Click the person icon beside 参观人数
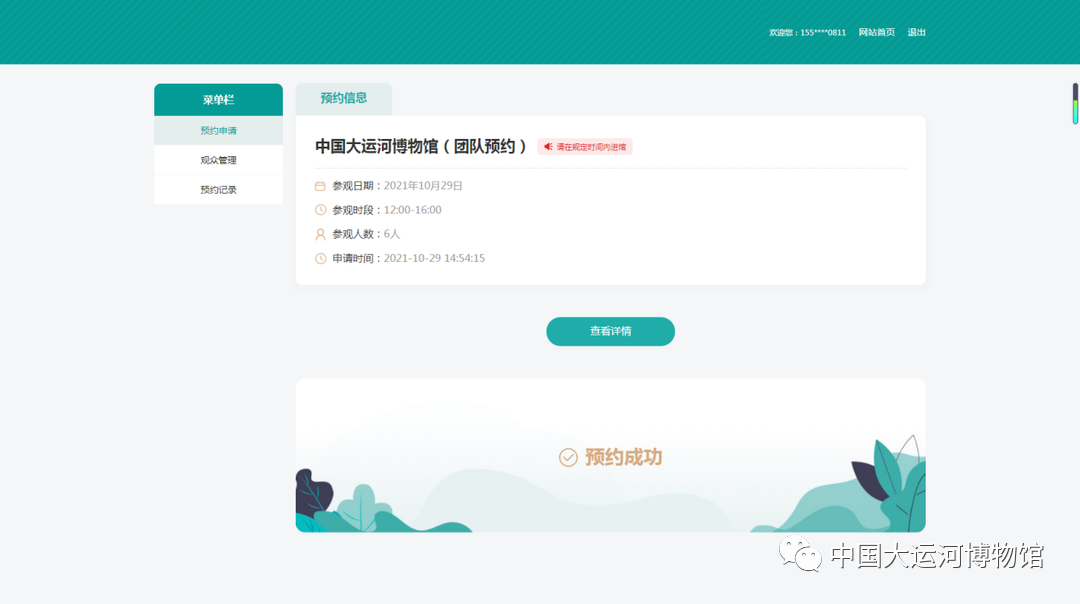The width and height of the screenshot is (1080, 604). 320,234
